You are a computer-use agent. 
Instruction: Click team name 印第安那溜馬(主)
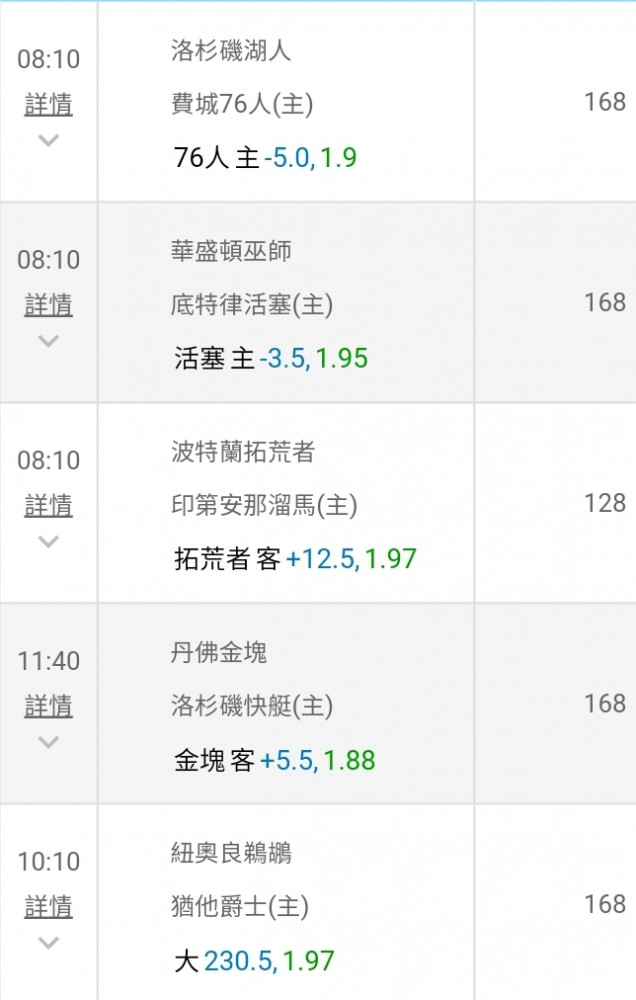(x=264, y=506)
